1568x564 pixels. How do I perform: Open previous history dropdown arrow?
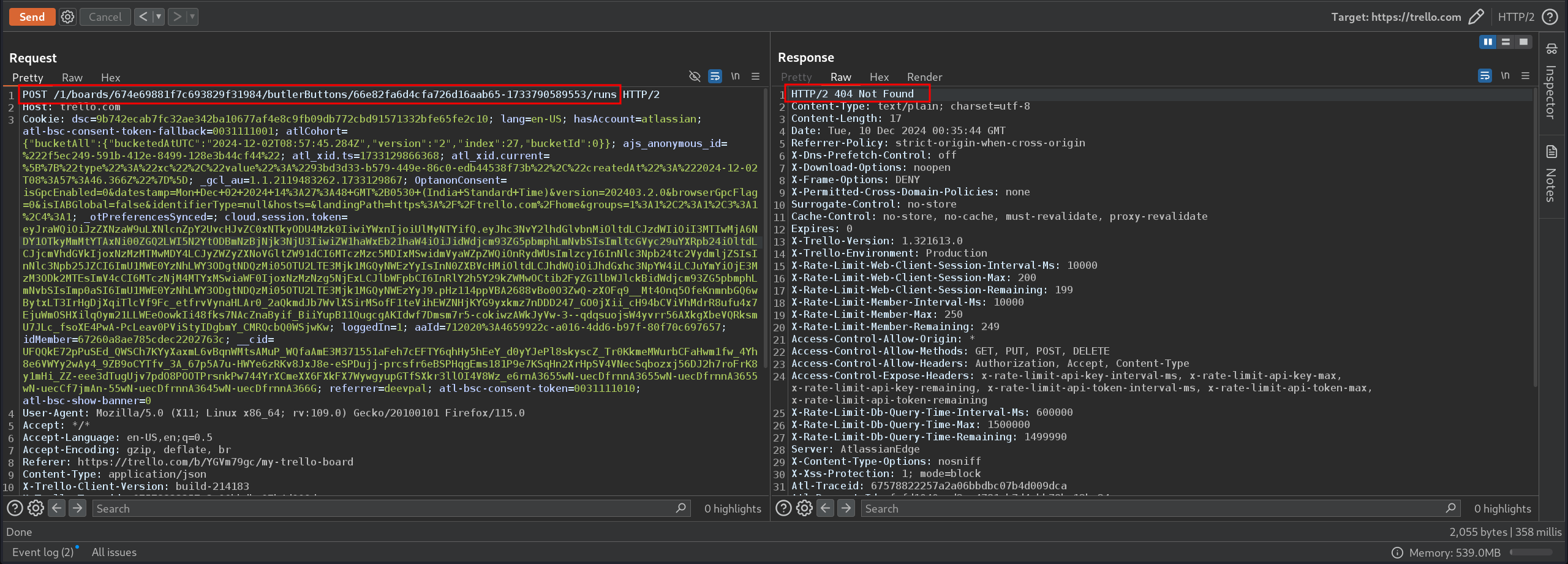(x=158, y=17)
